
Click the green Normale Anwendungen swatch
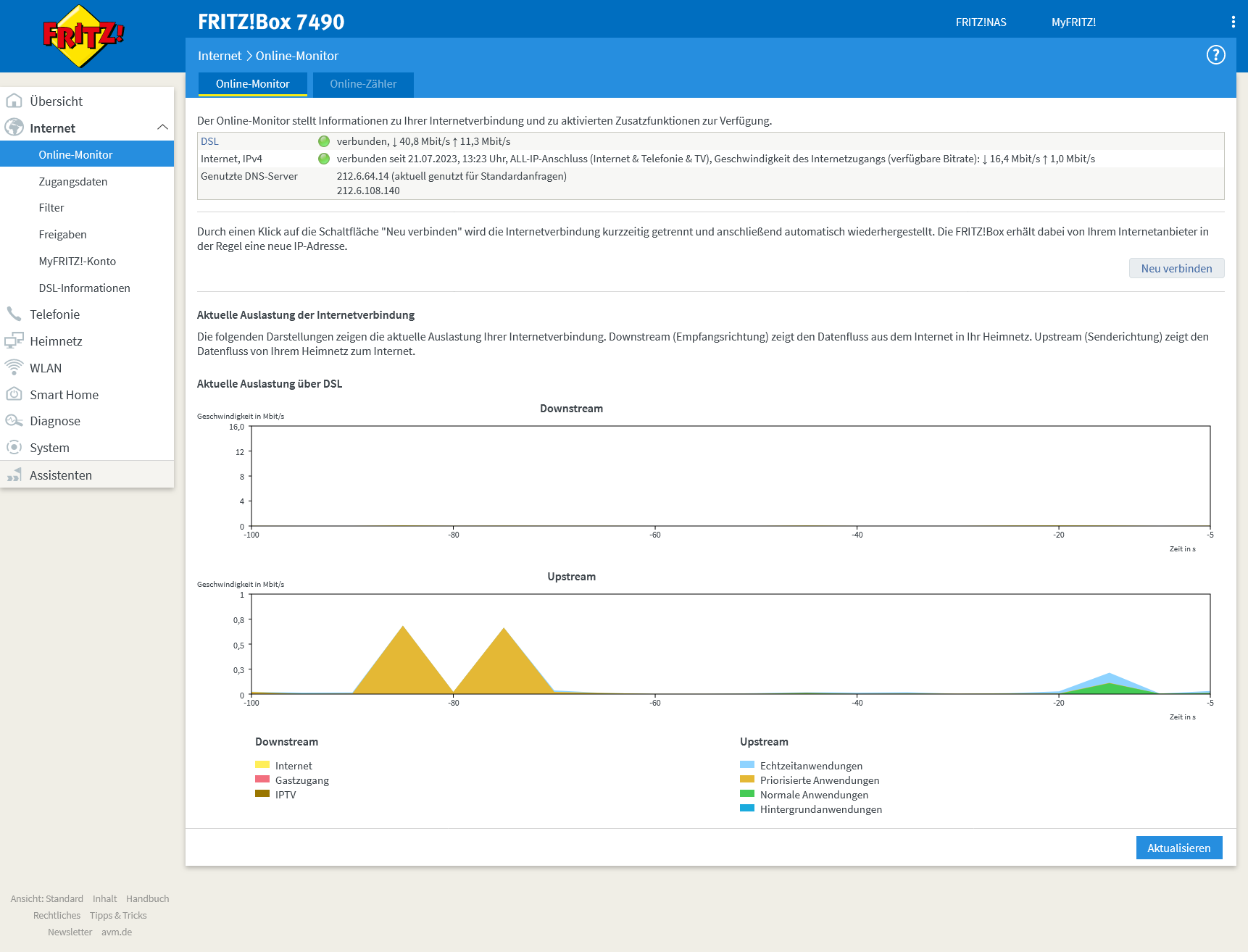(747, 793)
